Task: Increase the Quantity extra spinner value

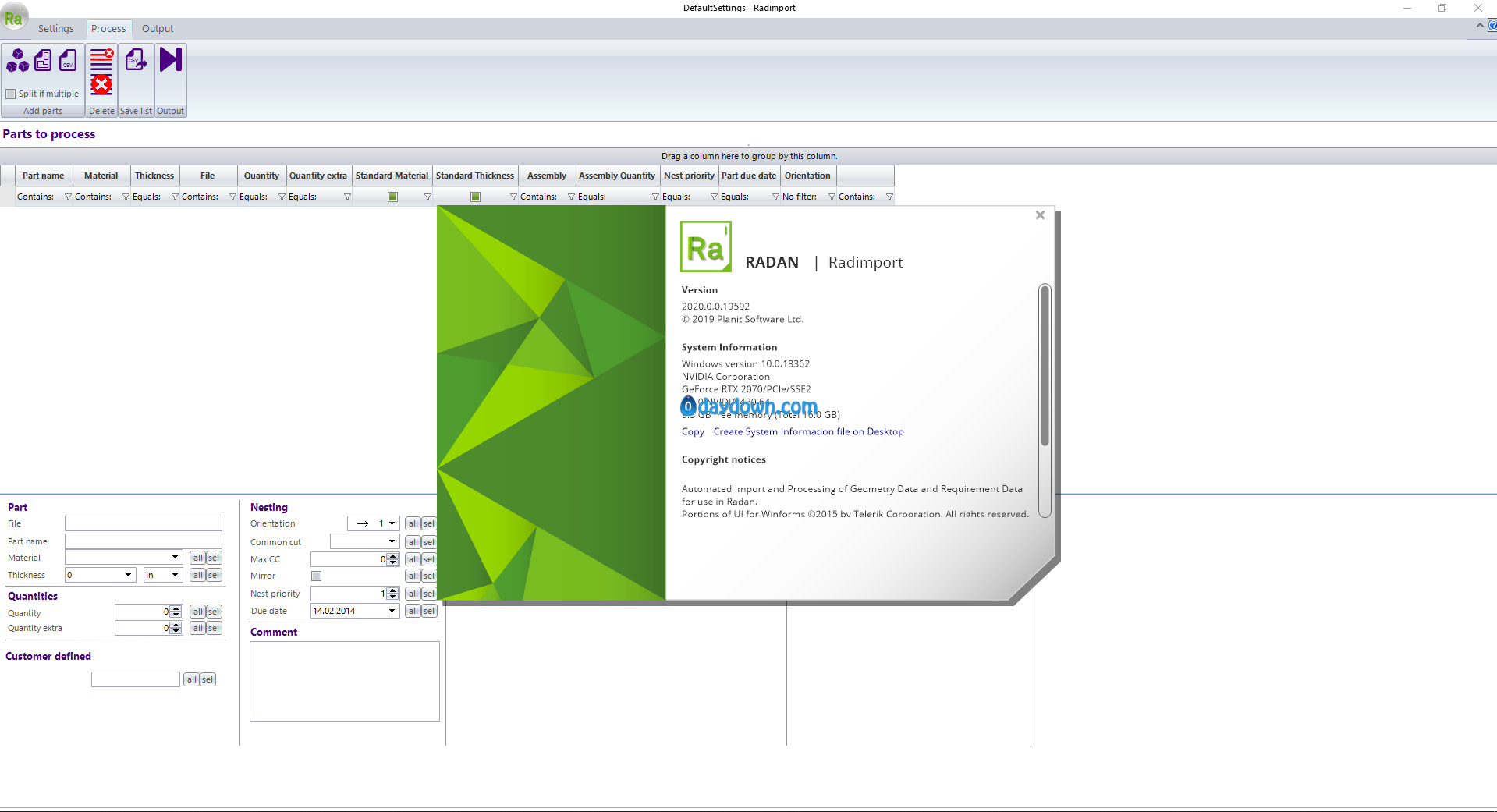Action: point(176,625)
